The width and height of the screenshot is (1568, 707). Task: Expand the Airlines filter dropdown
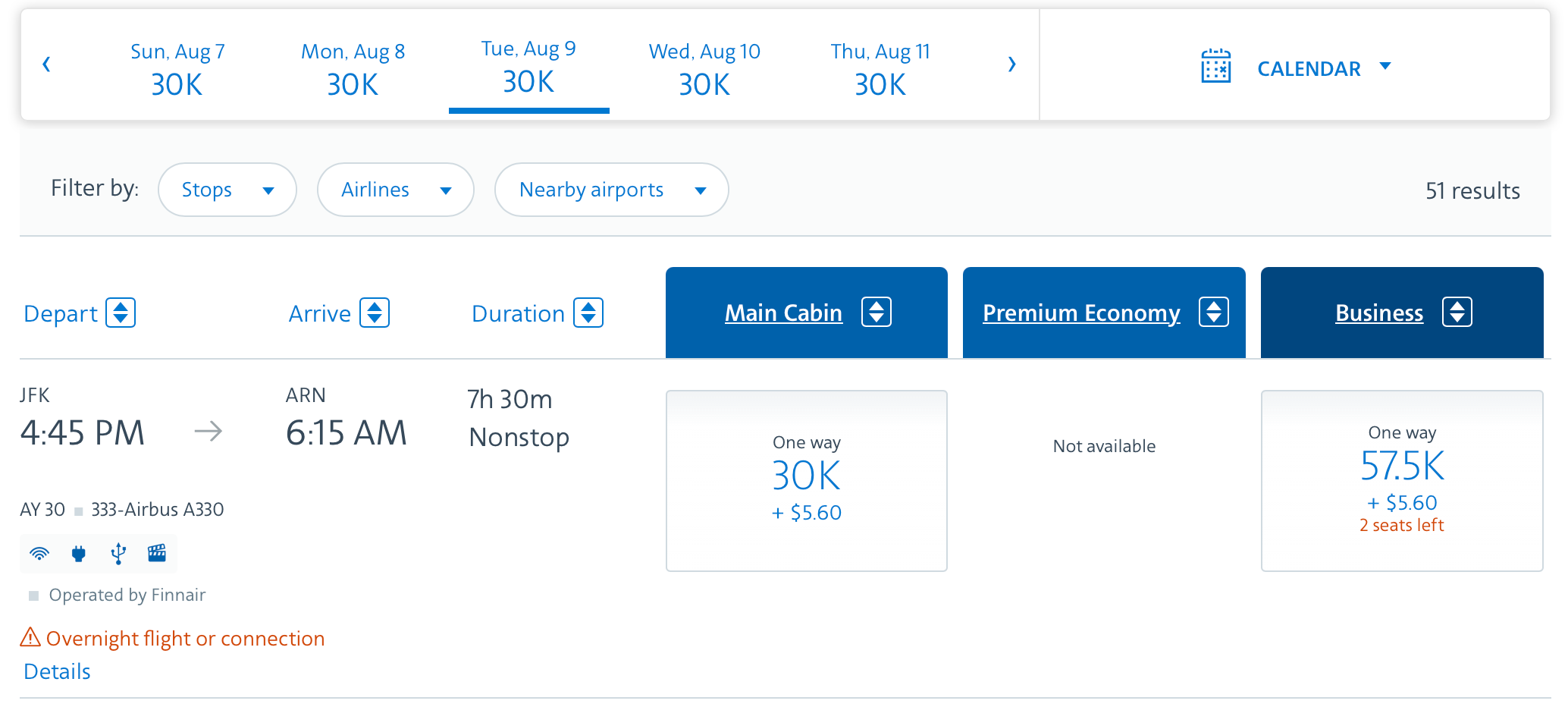[x=395, y=190]
